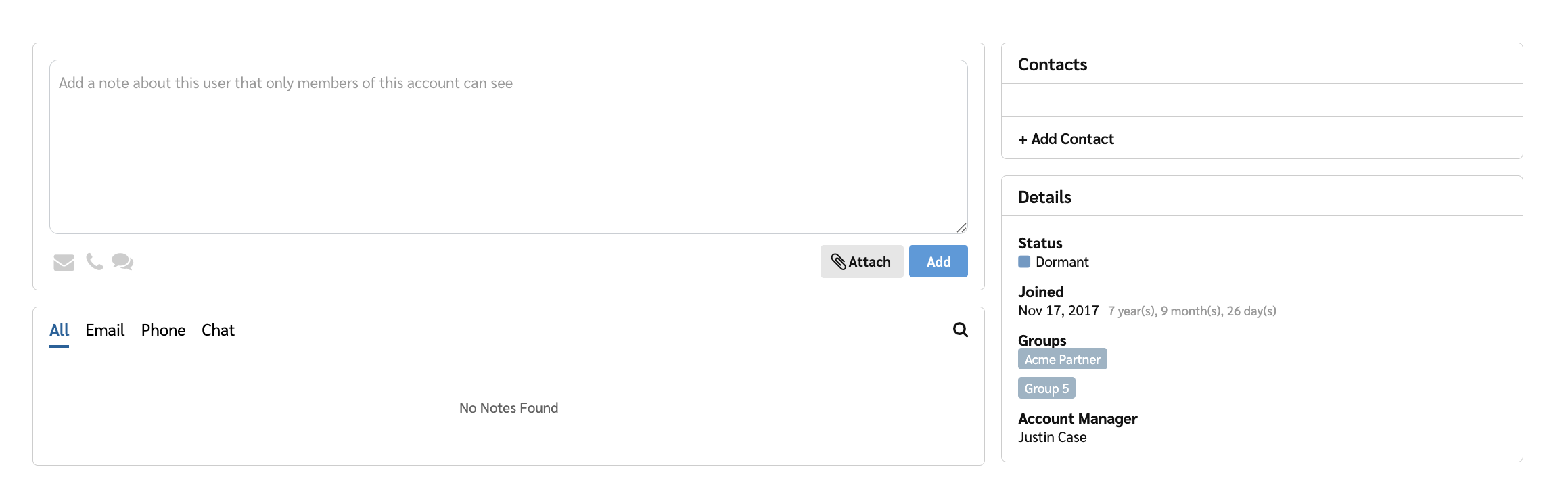The width and height of the screenshot is (1568, 494).
Task: Open the Chat notes tab
Action: [x=218, y=330]
